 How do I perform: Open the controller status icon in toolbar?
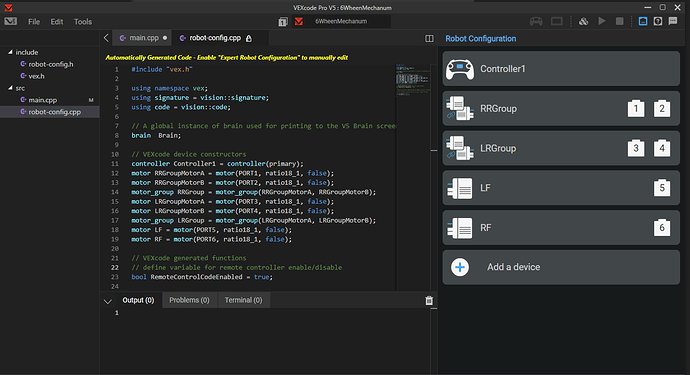[536, 21]
